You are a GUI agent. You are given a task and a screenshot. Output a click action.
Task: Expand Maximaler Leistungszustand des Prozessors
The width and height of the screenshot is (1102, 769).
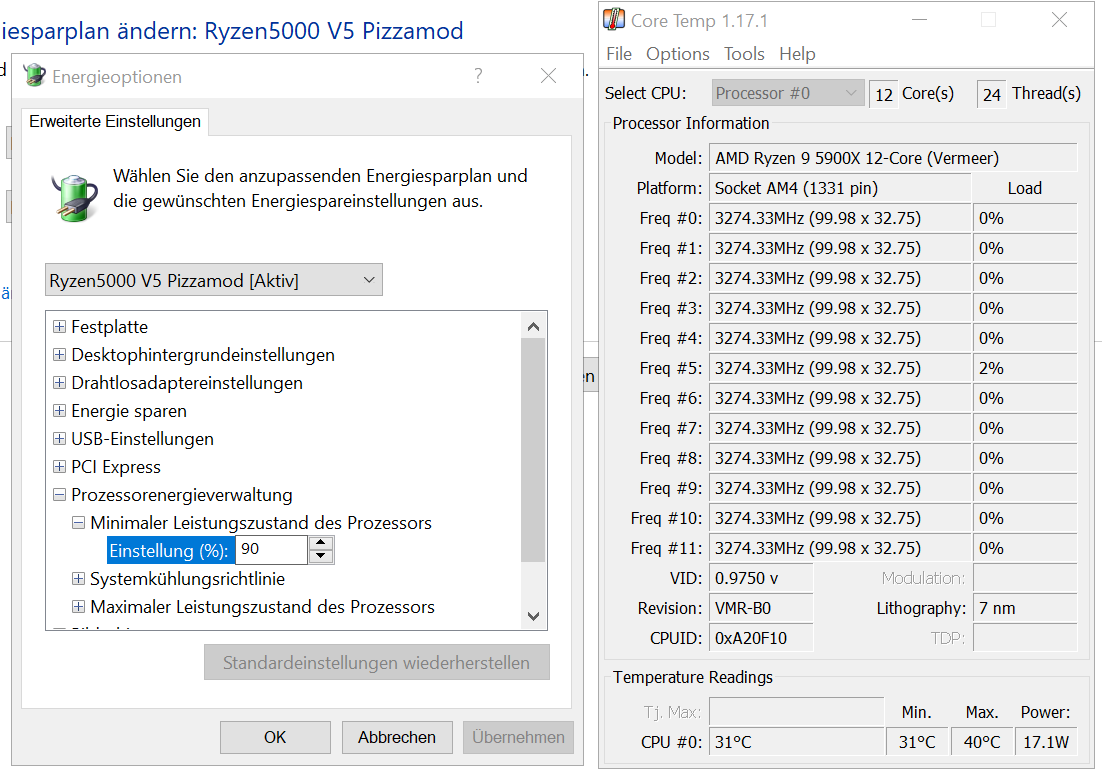(77, 606)
